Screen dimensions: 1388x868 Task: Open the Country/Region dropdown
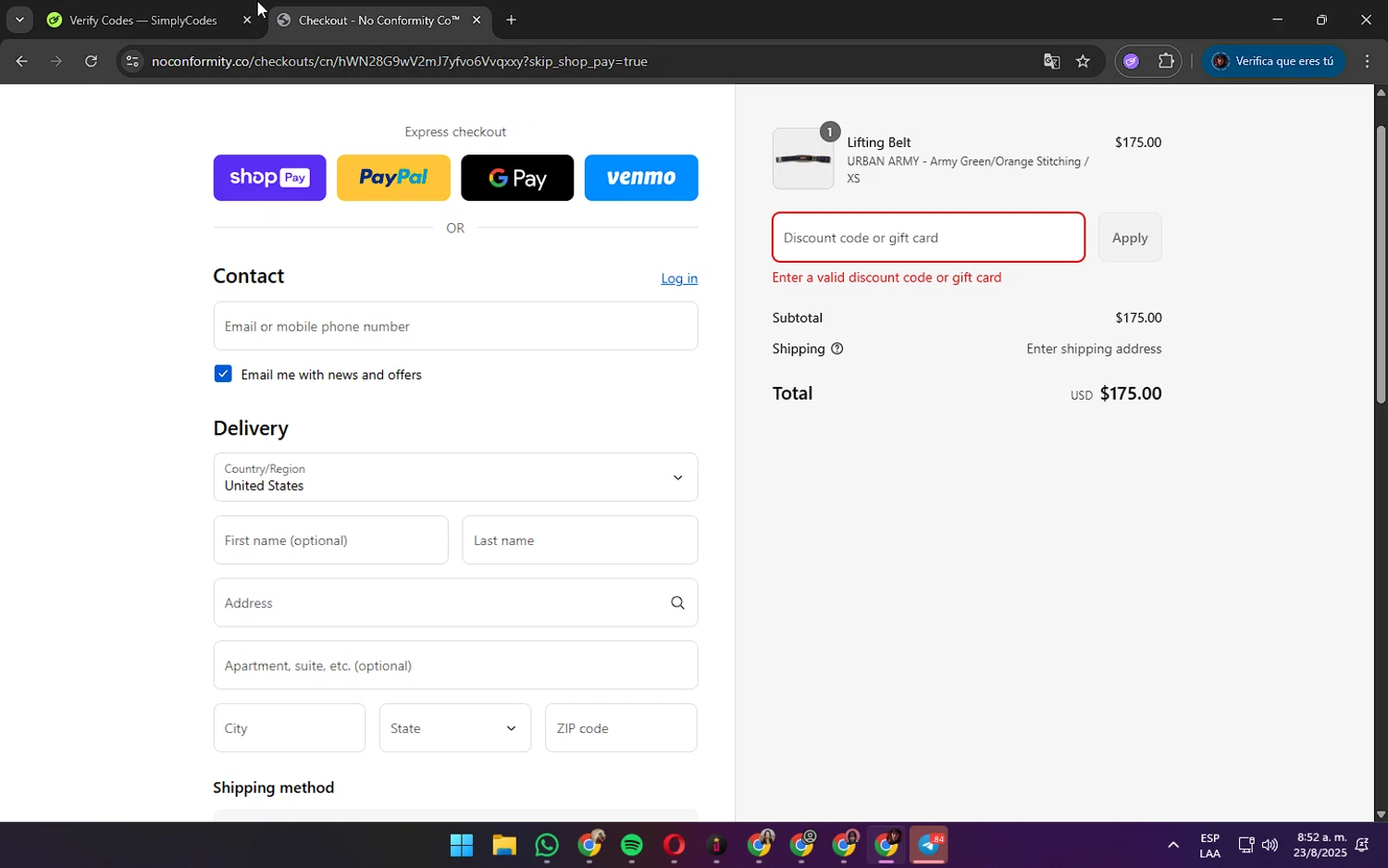click(455, 477)
